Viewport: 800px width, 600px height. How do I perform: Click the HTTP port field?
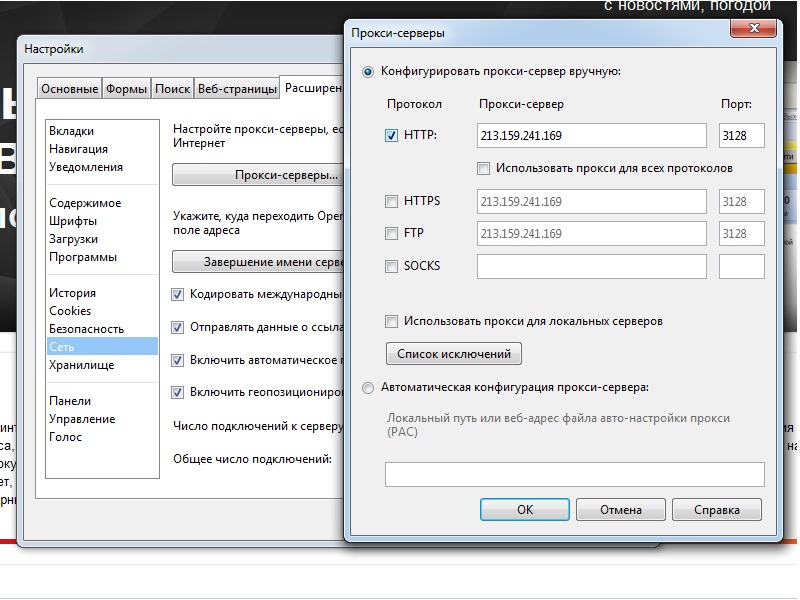[x=741, y=135]
